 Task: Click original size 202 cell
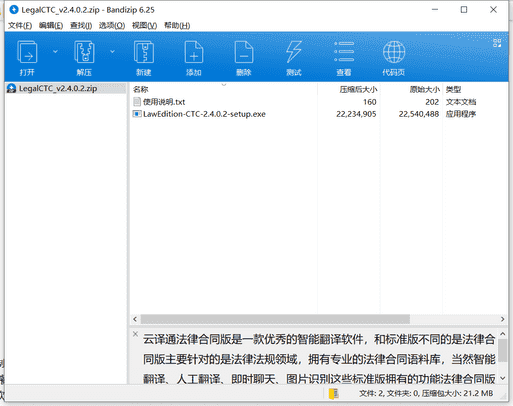pyautogui.click(x=432, y=102)
